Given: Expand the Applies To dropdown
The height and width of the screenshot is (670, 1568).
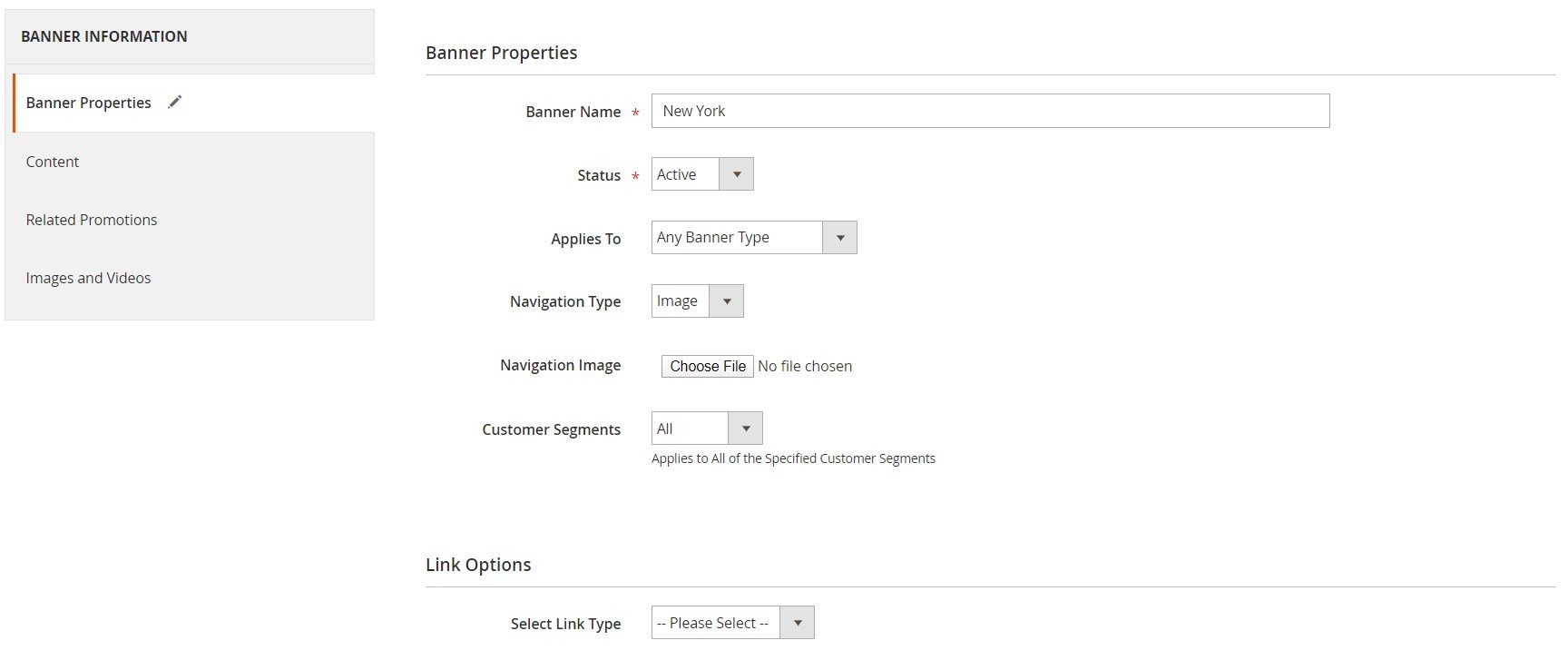Looking at the screenshot, I should point(754,237).
